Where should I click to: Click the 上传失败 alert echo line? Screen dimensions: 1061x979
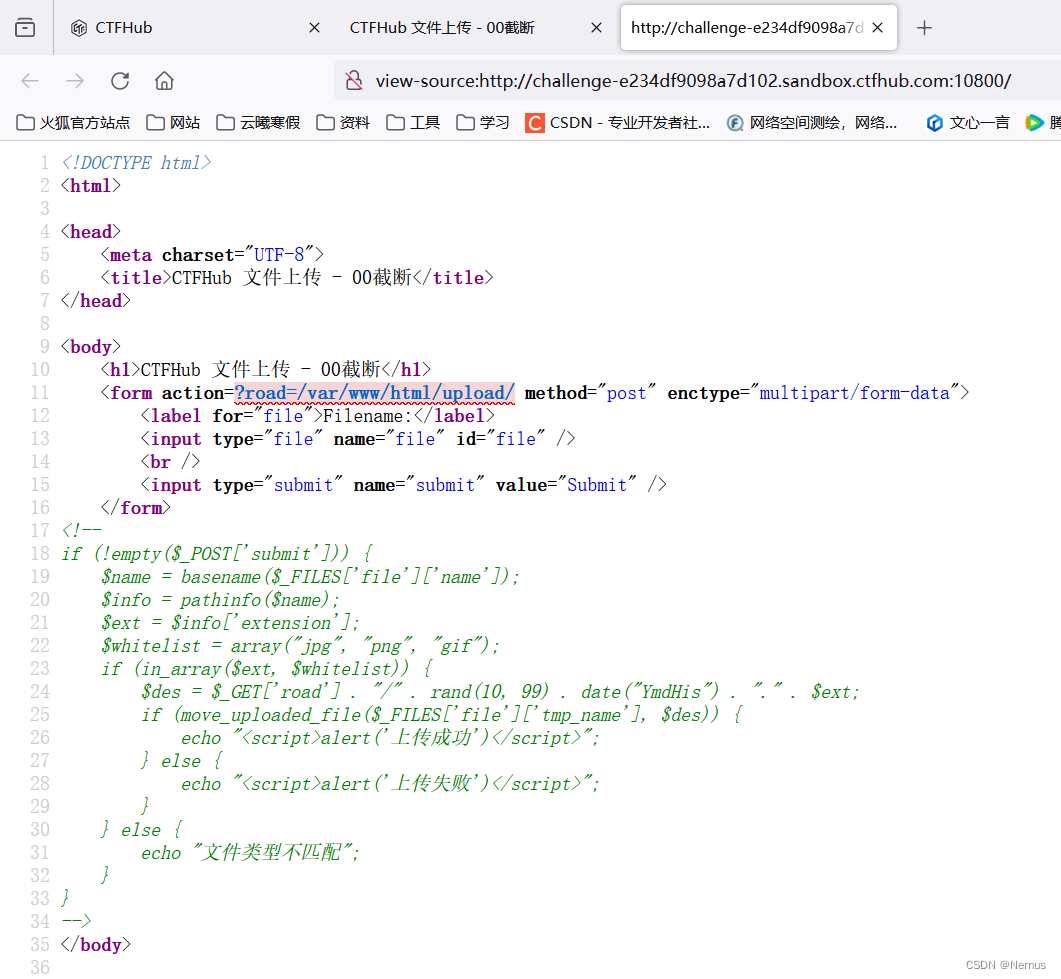pos(390,784)
